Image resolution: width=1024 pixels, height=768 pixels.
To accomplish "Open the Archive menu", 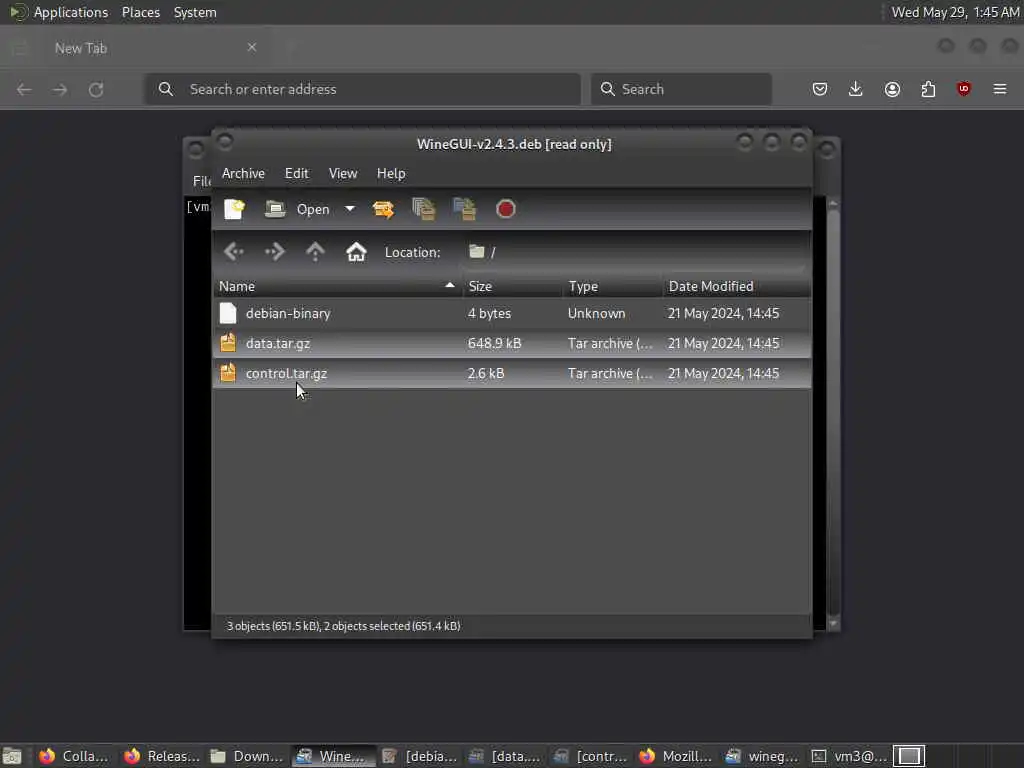I will [x=243, y=173].
